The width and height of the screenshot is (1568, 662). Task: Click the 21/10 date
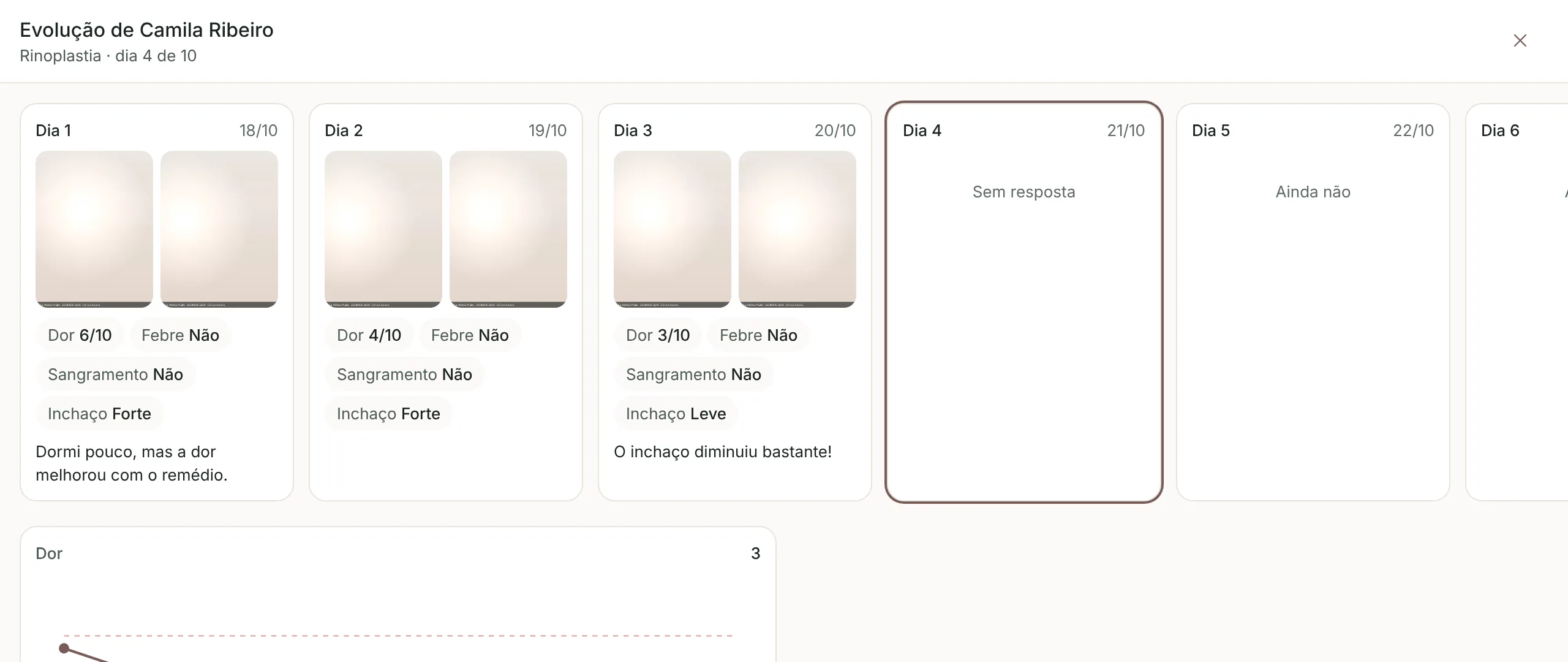coord(1126,131)
